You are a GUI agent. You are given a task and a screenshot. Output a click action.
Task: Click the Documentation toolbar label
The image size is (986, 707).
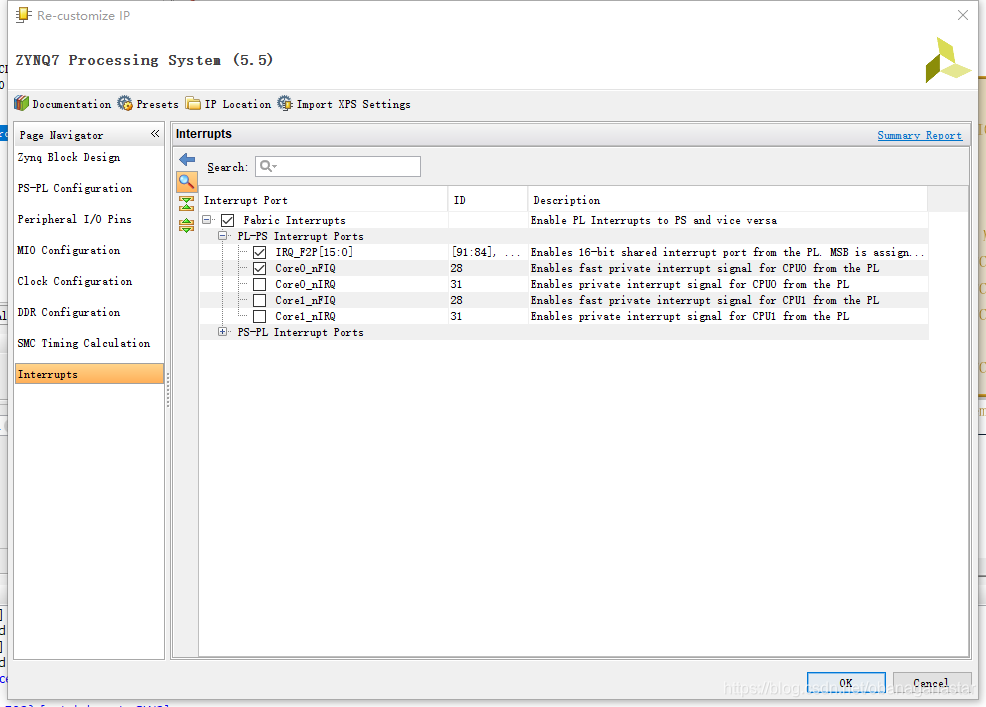(72, 104)
